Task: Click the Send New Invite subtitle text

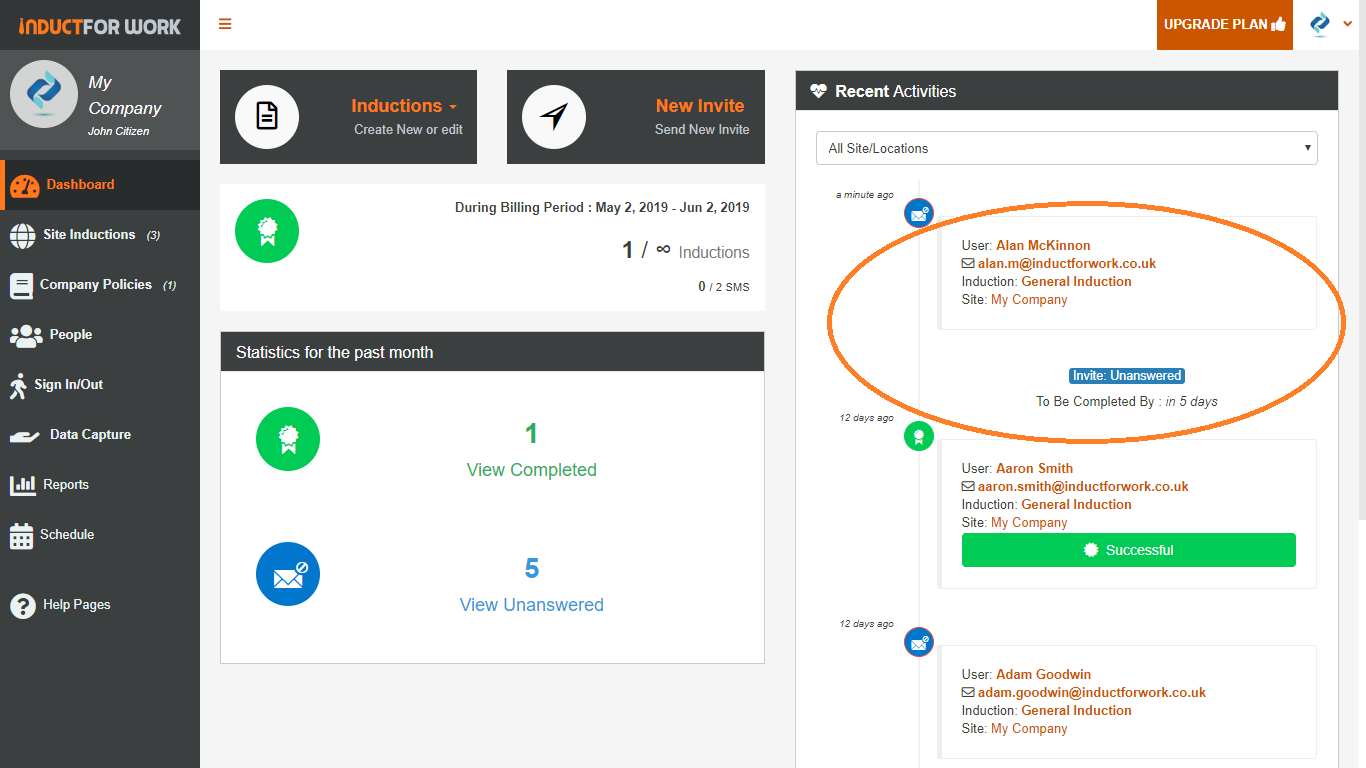Action: click(702, 130)
